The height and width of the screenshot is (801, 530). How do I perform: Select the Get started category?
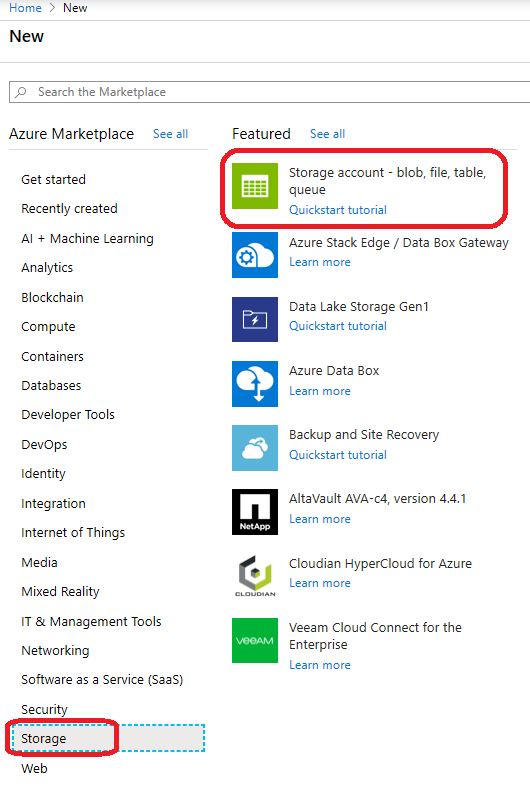point(54,179)
